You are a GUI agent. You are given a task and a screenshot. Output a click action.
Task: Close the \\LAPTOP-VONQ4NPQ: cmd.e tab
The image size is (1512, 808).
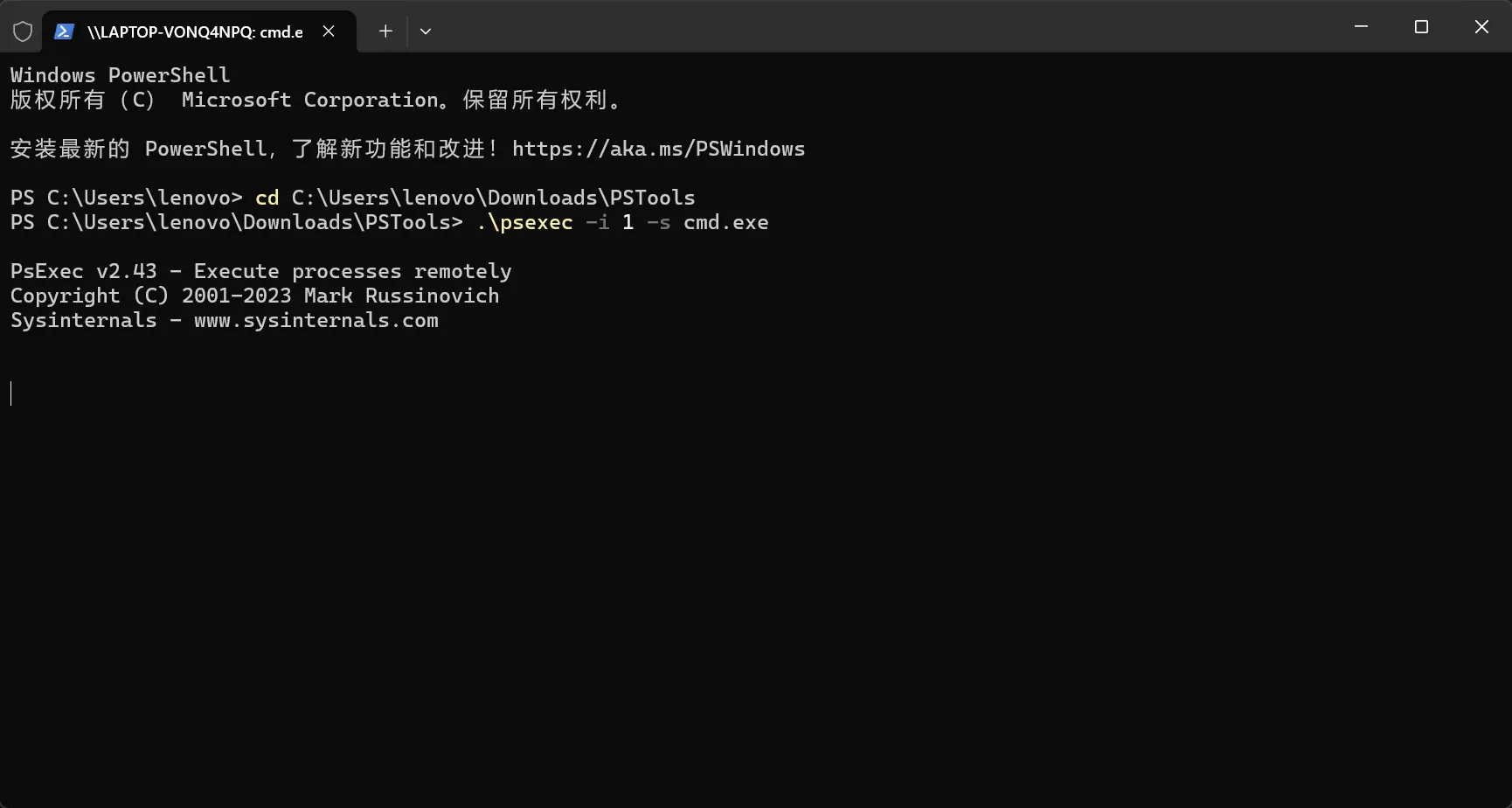tap(328, 31)
